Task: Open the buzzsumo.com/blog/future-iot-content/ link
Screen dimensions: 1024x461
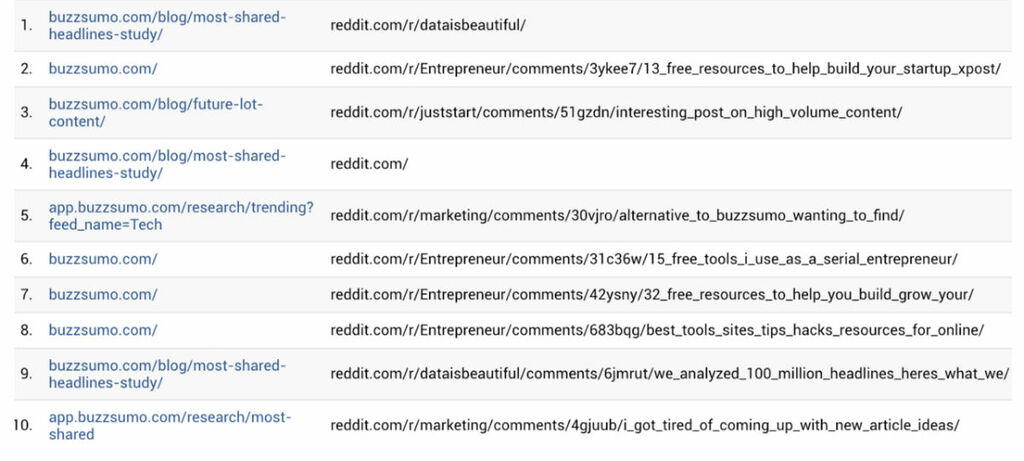Action: [x=155, y=112]
